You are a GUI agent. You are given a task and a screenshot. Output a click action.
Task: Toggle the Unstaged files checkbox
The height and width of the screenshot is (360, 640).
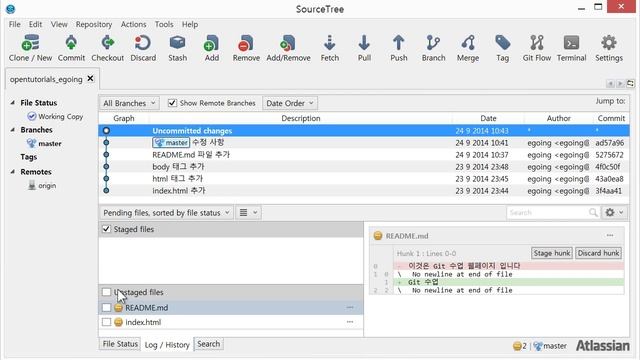click(107, 292)
